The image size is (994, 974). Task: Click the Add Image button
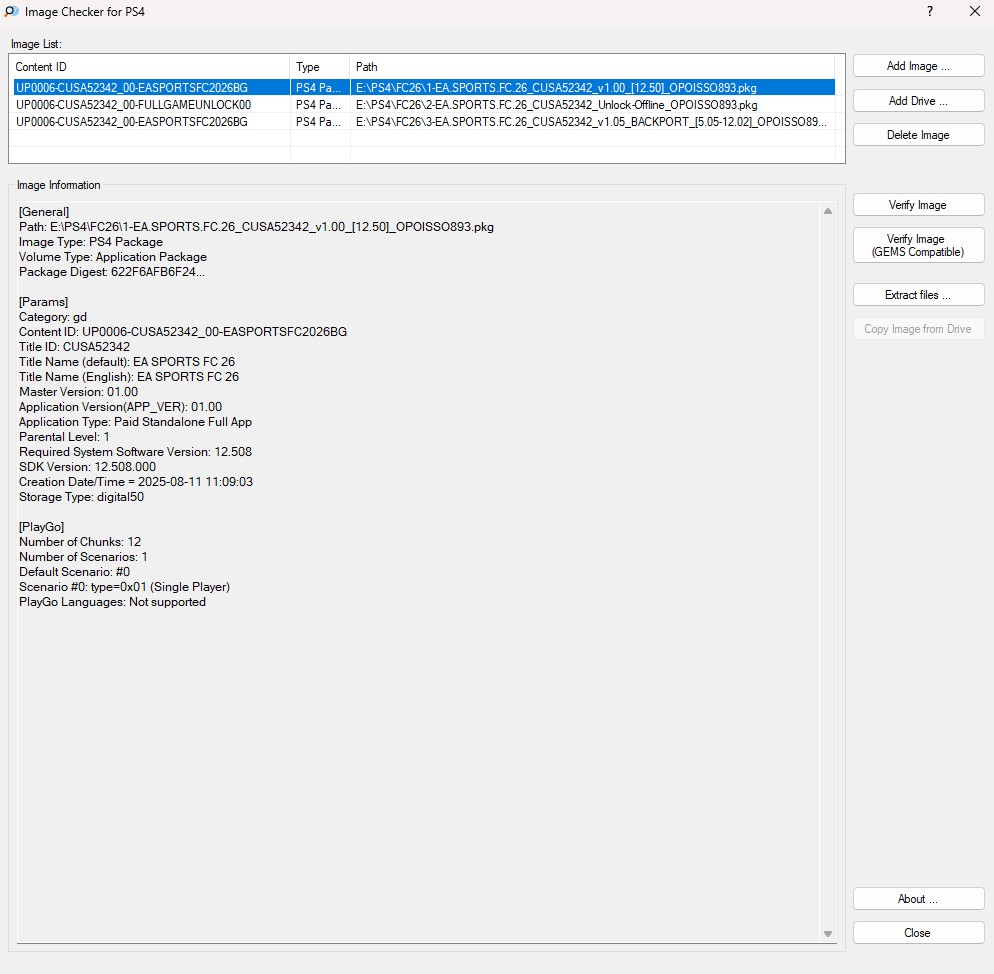pos(918,66)
